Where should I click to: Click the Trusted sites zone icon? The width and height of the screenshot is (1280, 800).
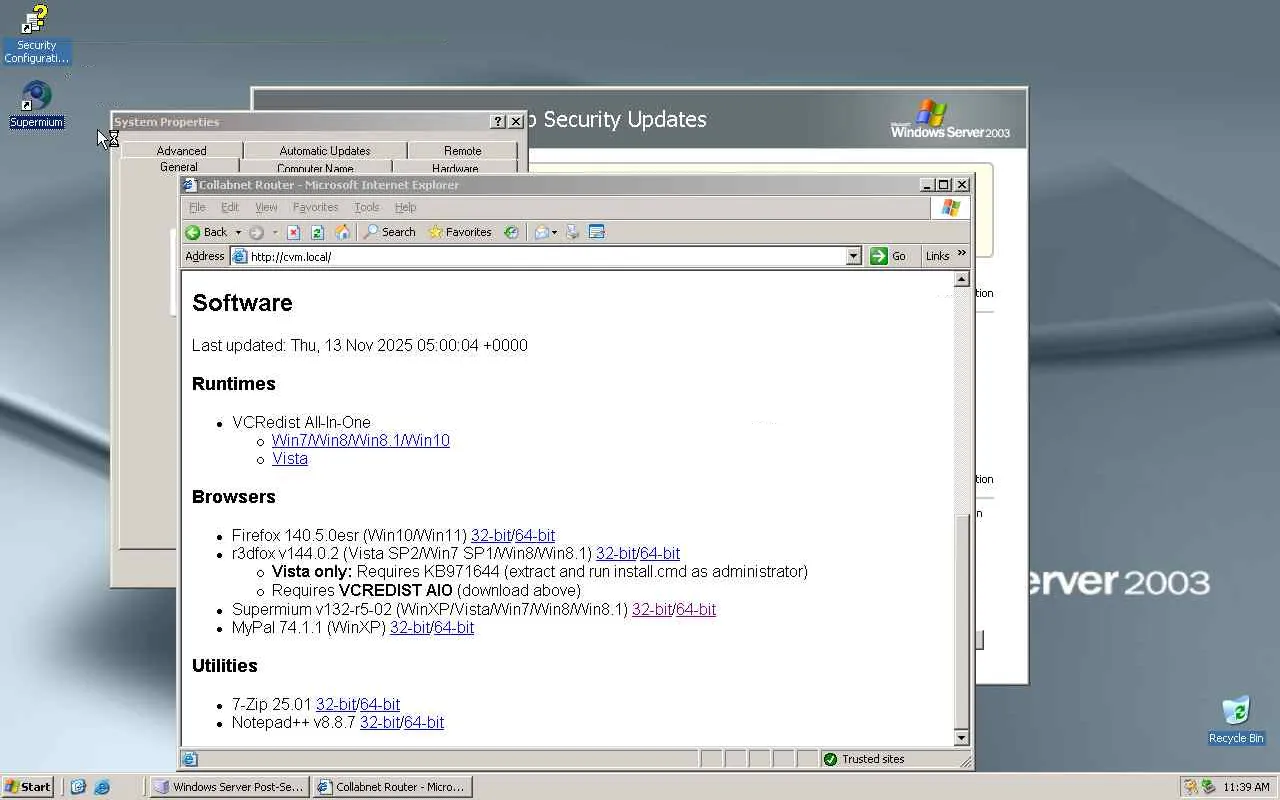(x=830, y=759)
